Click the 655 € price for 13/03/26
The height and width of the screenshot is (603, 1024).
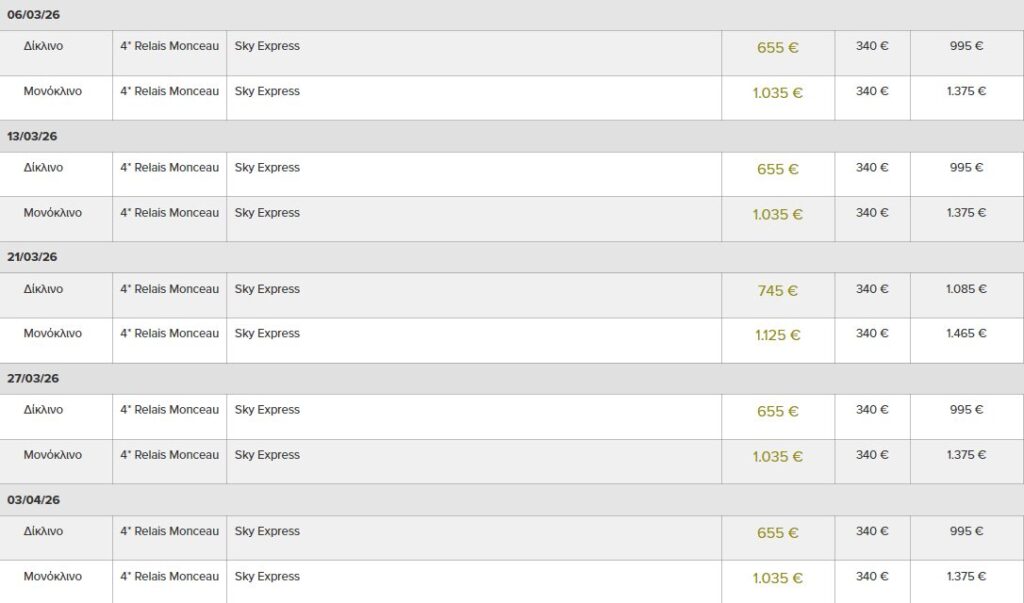[777, 170]
